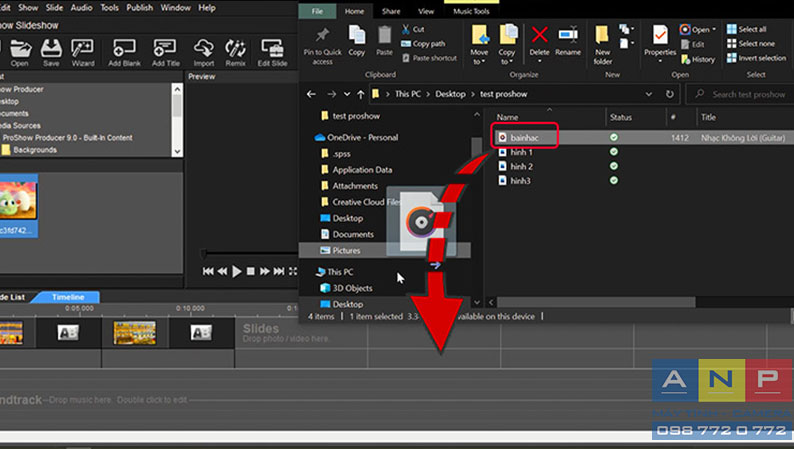Add a blank slide with Add Blank

[x=124, y=53]
